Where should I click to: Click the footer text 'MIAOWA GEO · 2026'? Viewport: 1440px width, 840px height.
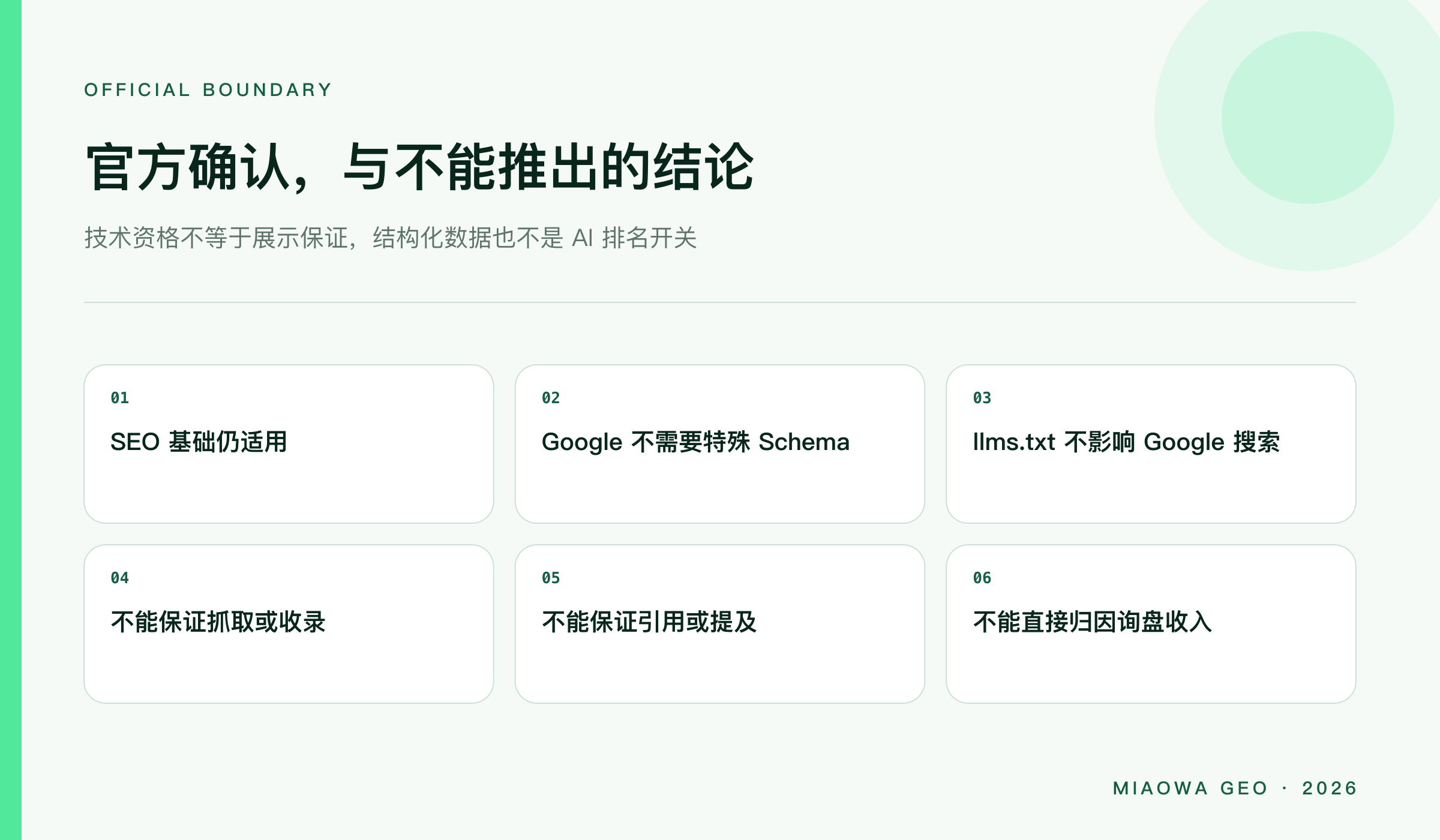(1235, 788)
